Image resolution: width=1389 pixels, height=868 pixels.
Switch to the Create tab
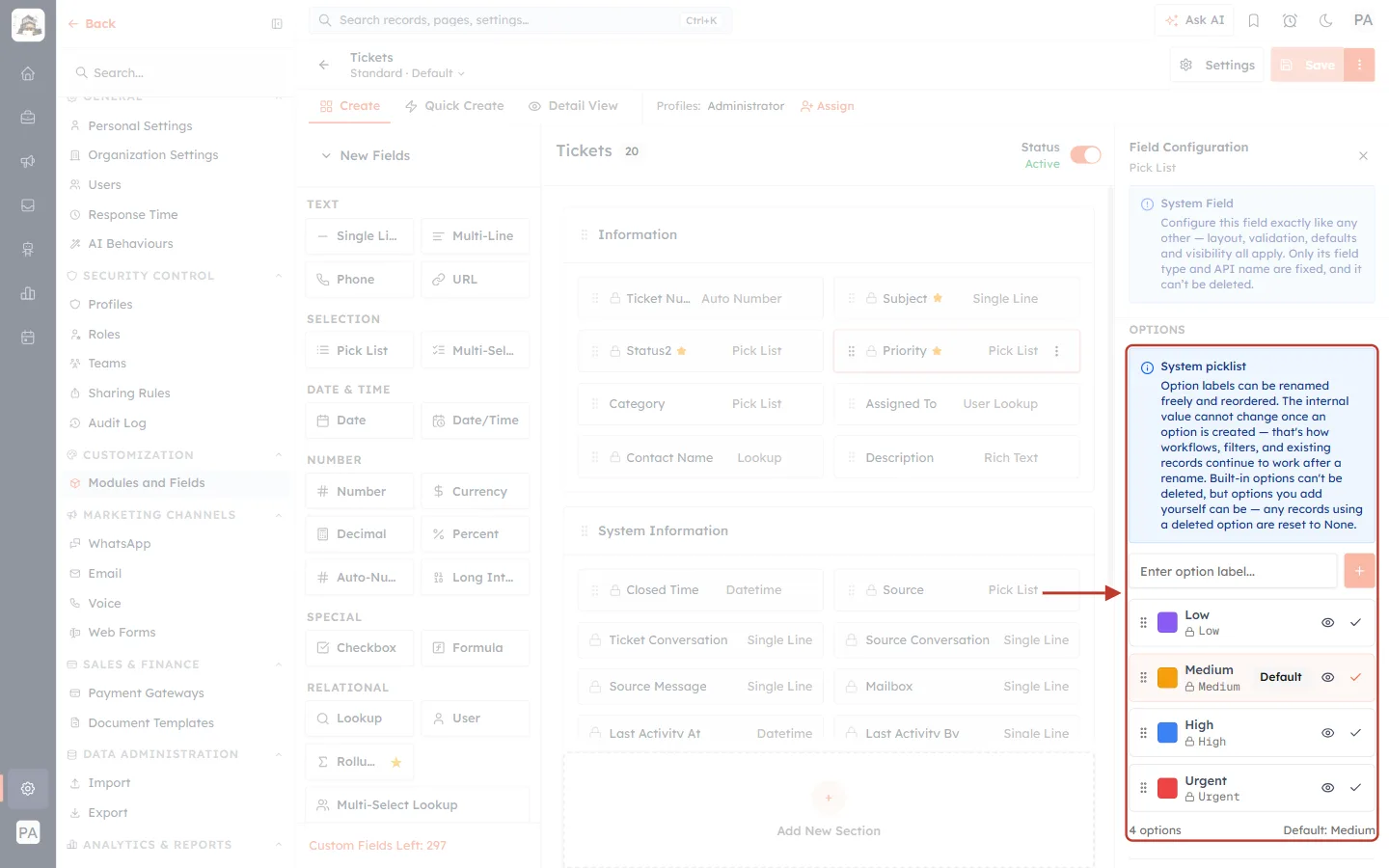point(350,106)
